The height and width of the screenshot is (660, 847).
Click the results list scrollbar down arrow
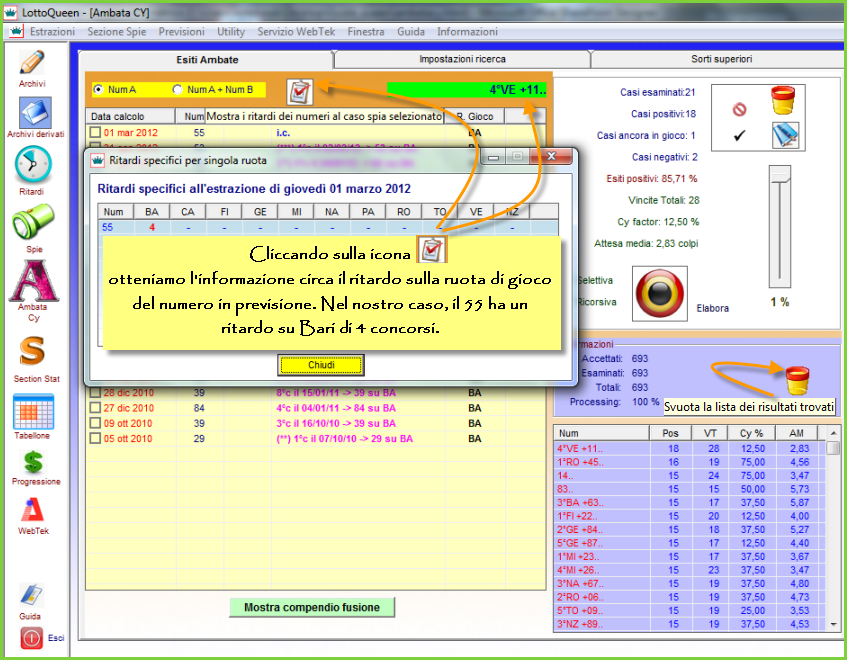833,624
